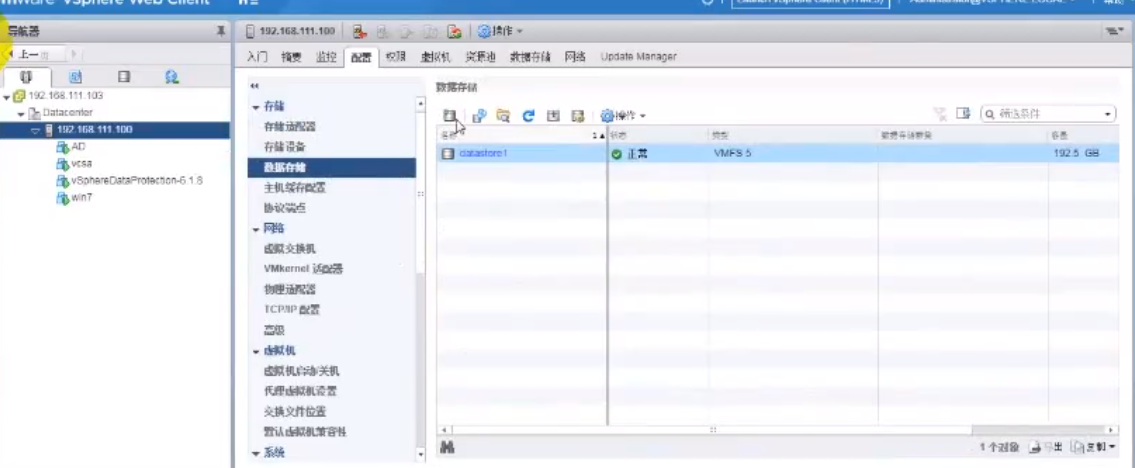This screenshot has height=468, width=1135.
Task: Collapse the 192.168.111.103 vCenter tree node
Action: point(7,96)
